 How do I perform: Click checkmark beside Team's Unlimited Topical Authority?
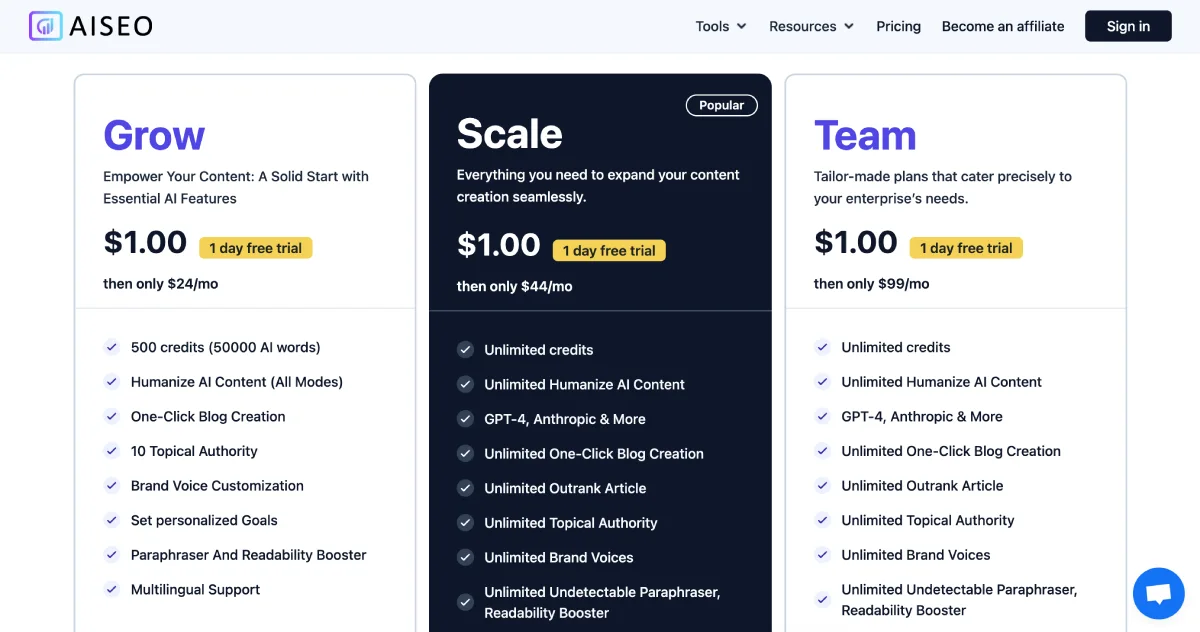(822, 521)
